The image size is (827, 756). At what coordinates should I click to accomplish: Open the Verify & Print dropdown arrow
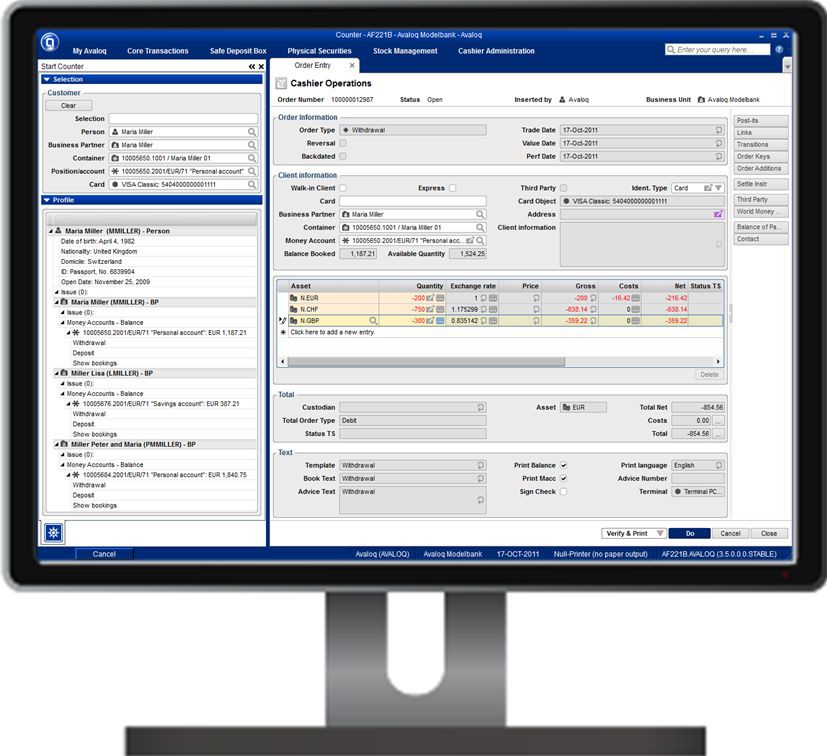point(660,533)
